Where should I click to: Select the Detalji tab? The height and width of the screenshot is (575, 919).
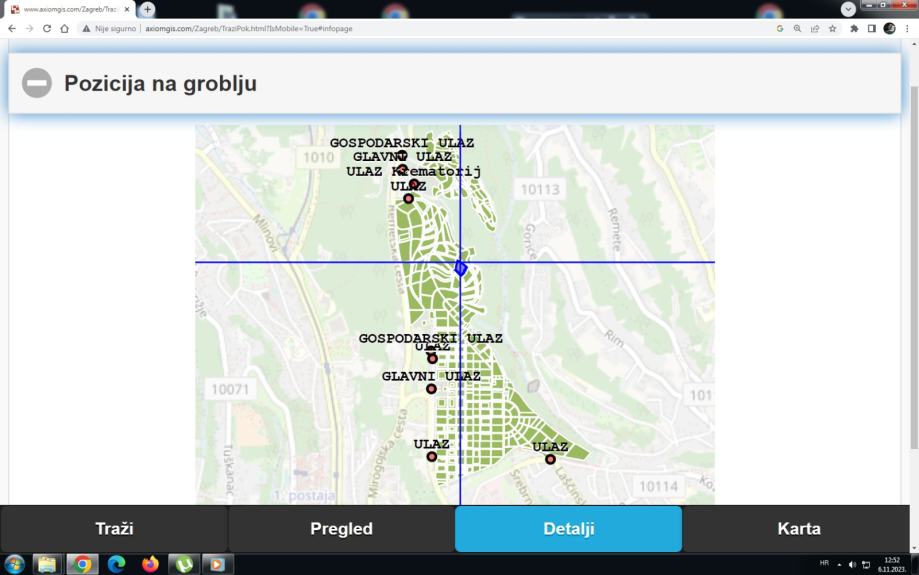pyautogui.click(x=569, y=529)
